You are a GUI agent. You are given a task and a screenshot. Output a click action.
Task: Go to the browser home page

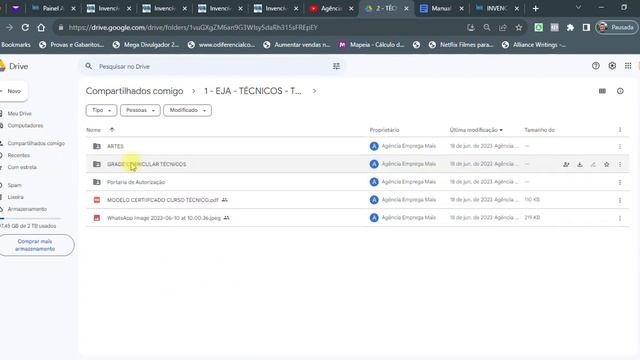point(41,27)
